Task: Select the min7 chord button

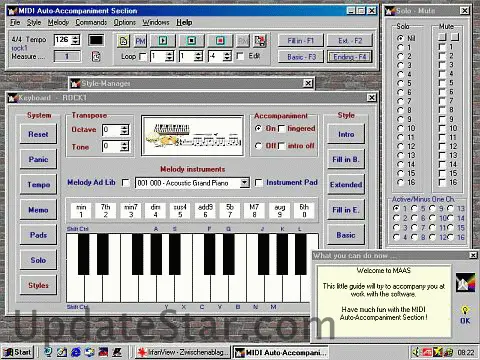Action: click(x=131, y=211)
